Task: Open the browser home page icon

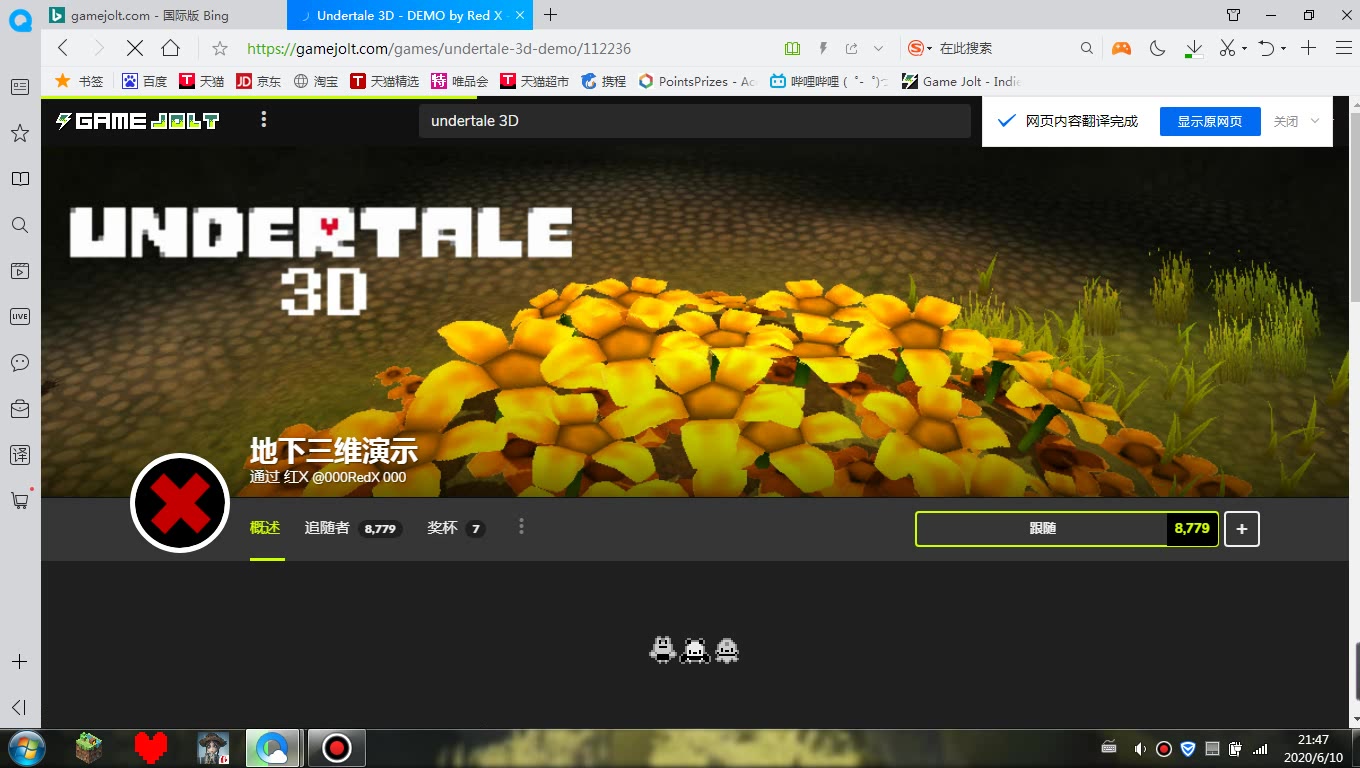Action: pos(171,48)
